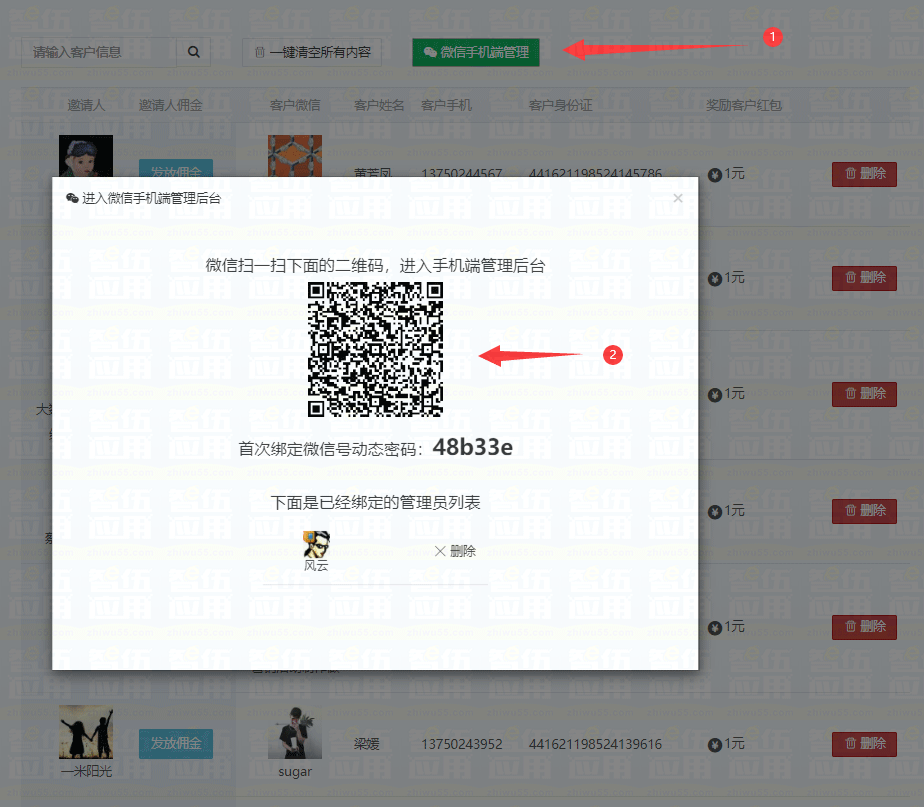This screenshot has height=807, width=924.
Task: Click the phone number 13750243952
Action: 462,745
